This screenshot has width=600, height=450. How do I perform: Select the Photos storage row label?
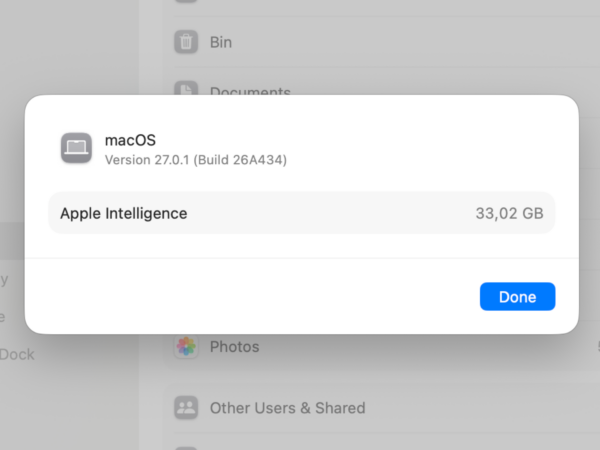[235, 347]
